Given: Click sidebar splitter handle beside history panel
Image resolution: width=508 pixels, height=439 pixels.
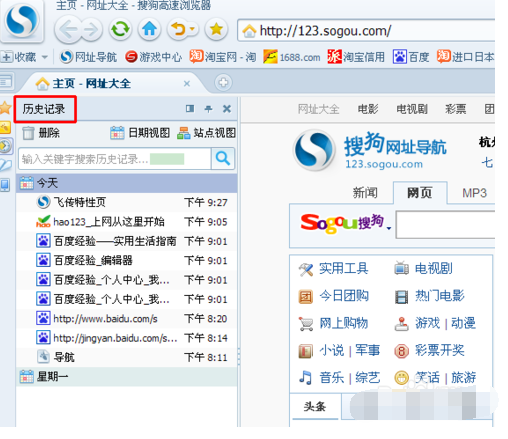Looking at the screenshot, I should 239,356.
